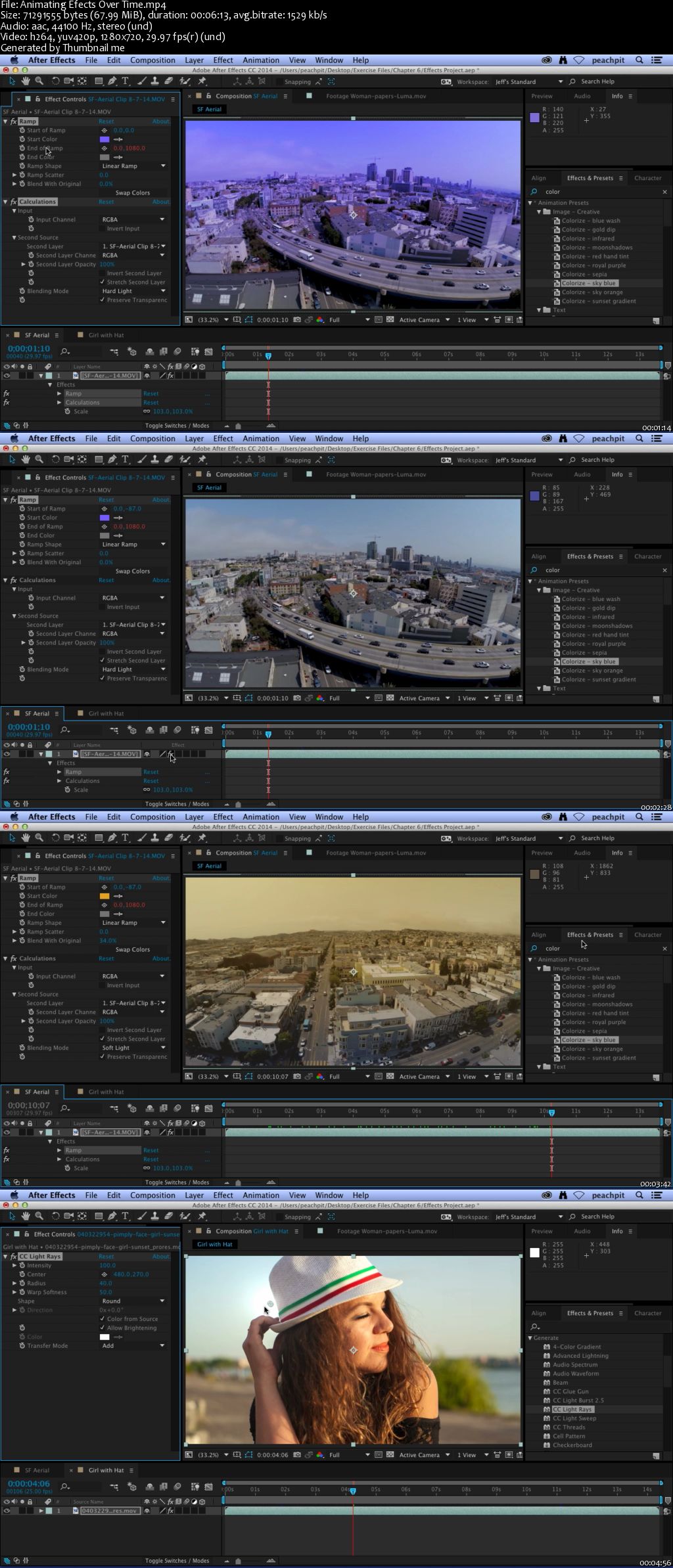Open the orange Start Color swatch
This screenshot has height=1568, width=673.
pos(104,896)
